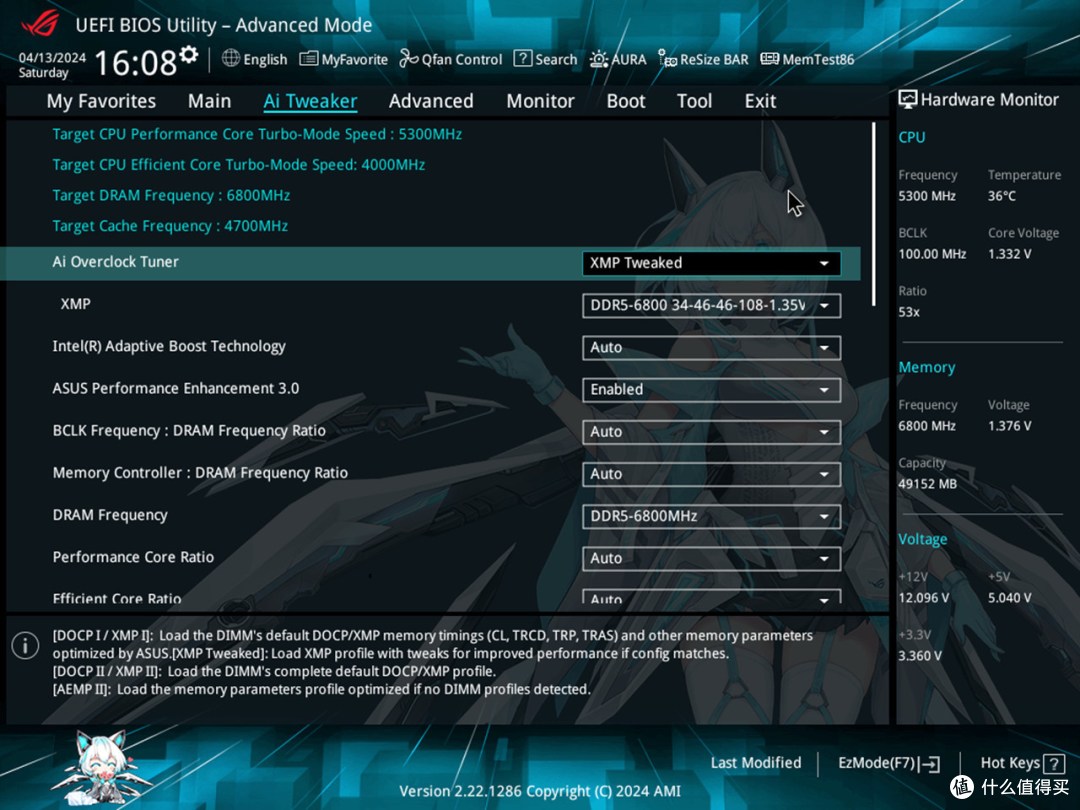Switch to Boot tab
Image resolution: width=1080 pixels, height=810 pixels.
click(625, 101)
